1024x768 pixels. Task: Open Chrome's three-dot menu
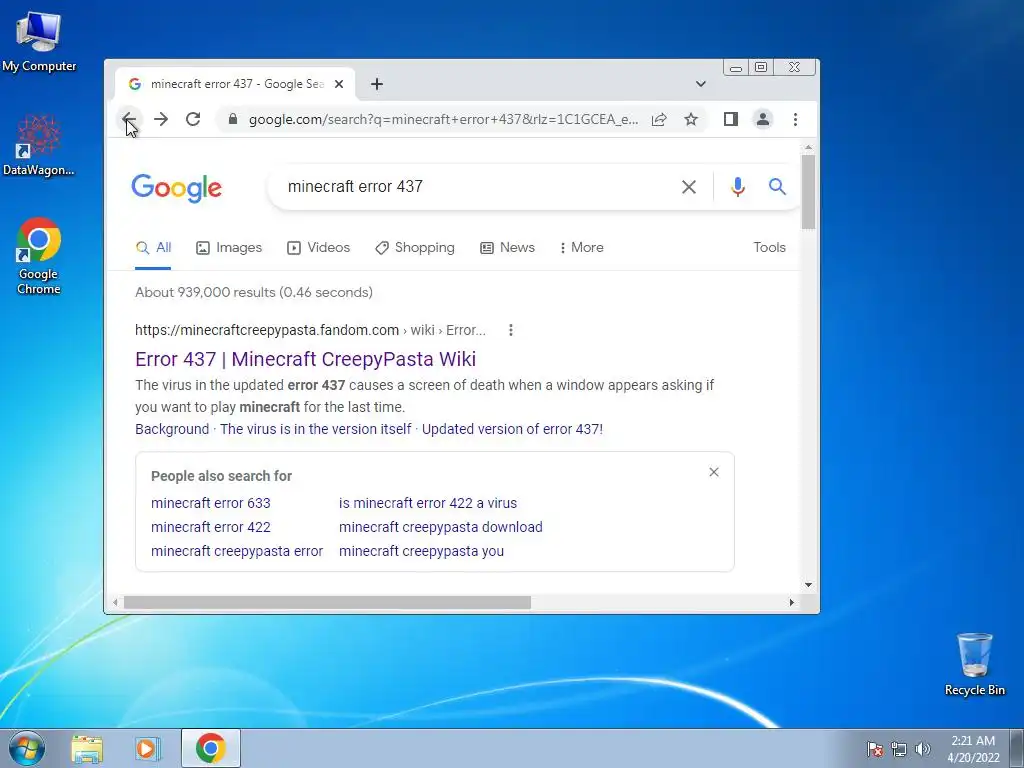(795, 119)
